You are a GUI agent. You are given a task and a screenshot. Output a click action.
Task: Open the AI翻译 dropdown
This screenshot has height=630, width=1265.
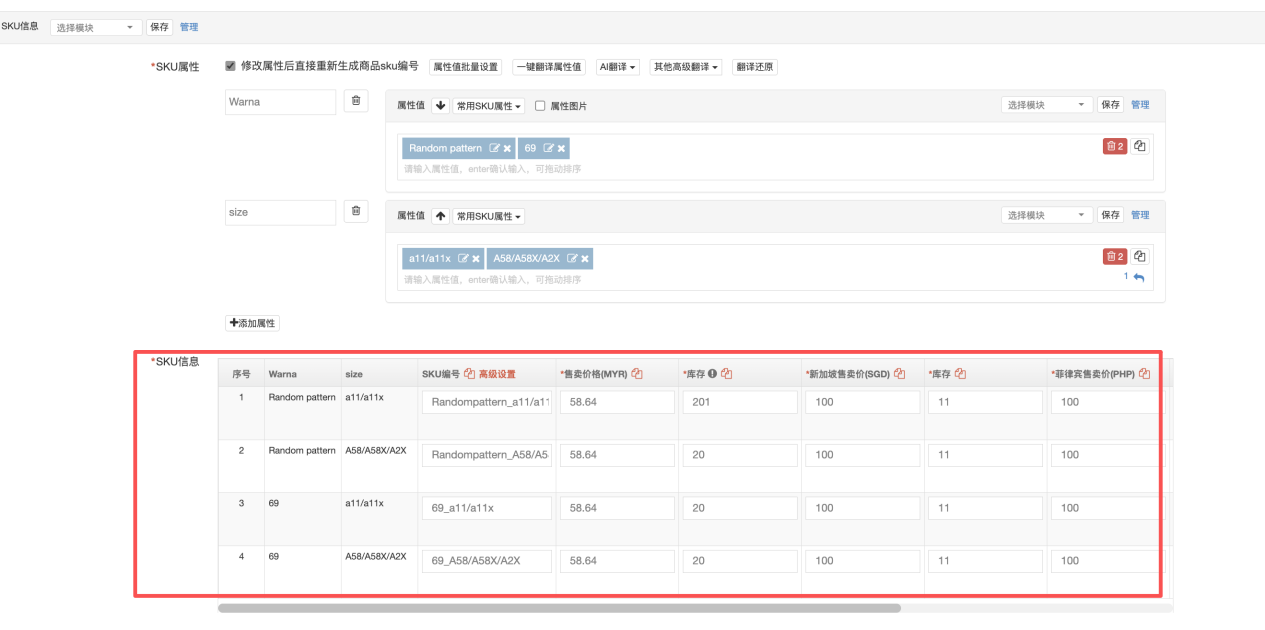(x=617, y=67)
